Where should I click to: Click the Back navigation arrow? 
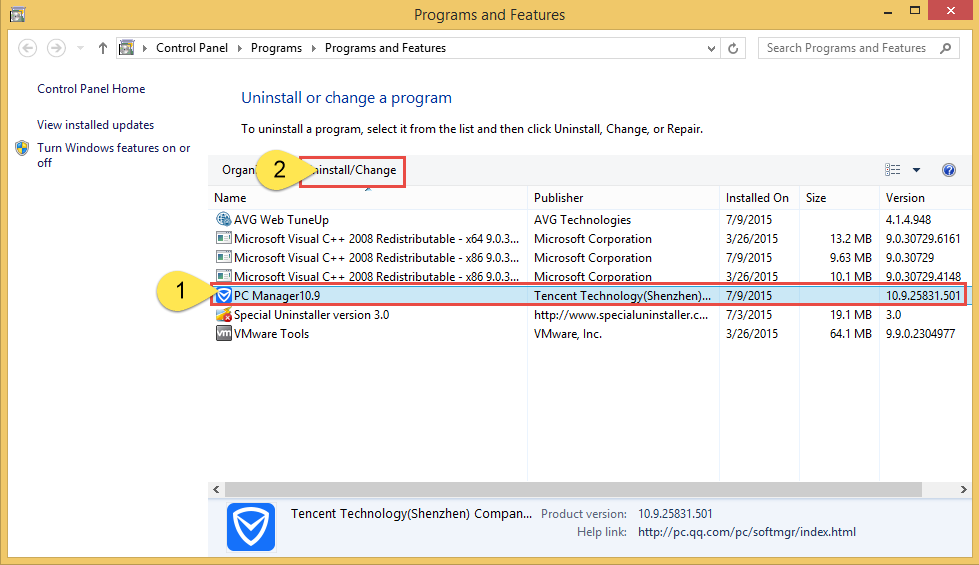pos(27,48)
